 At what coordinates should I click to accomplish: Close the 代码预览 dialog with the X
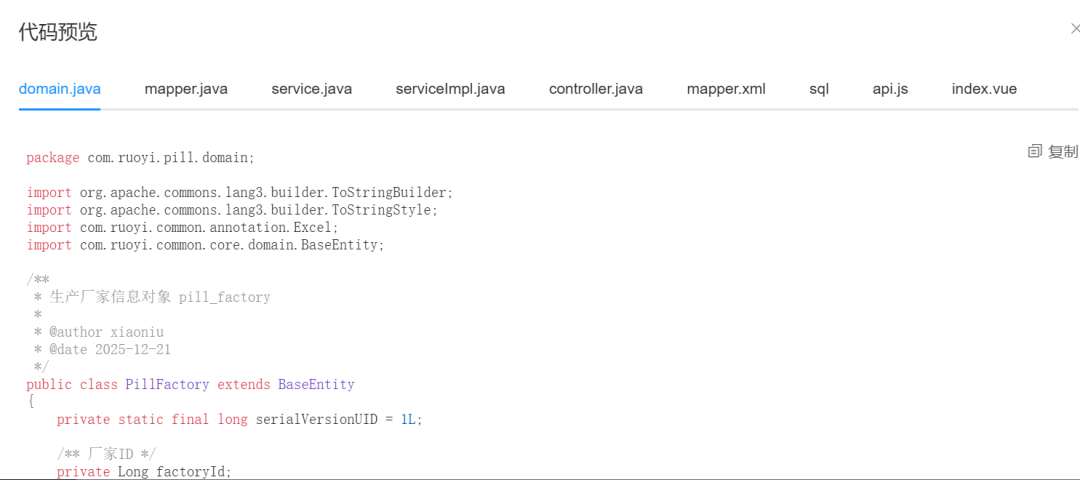(1074, 28)
